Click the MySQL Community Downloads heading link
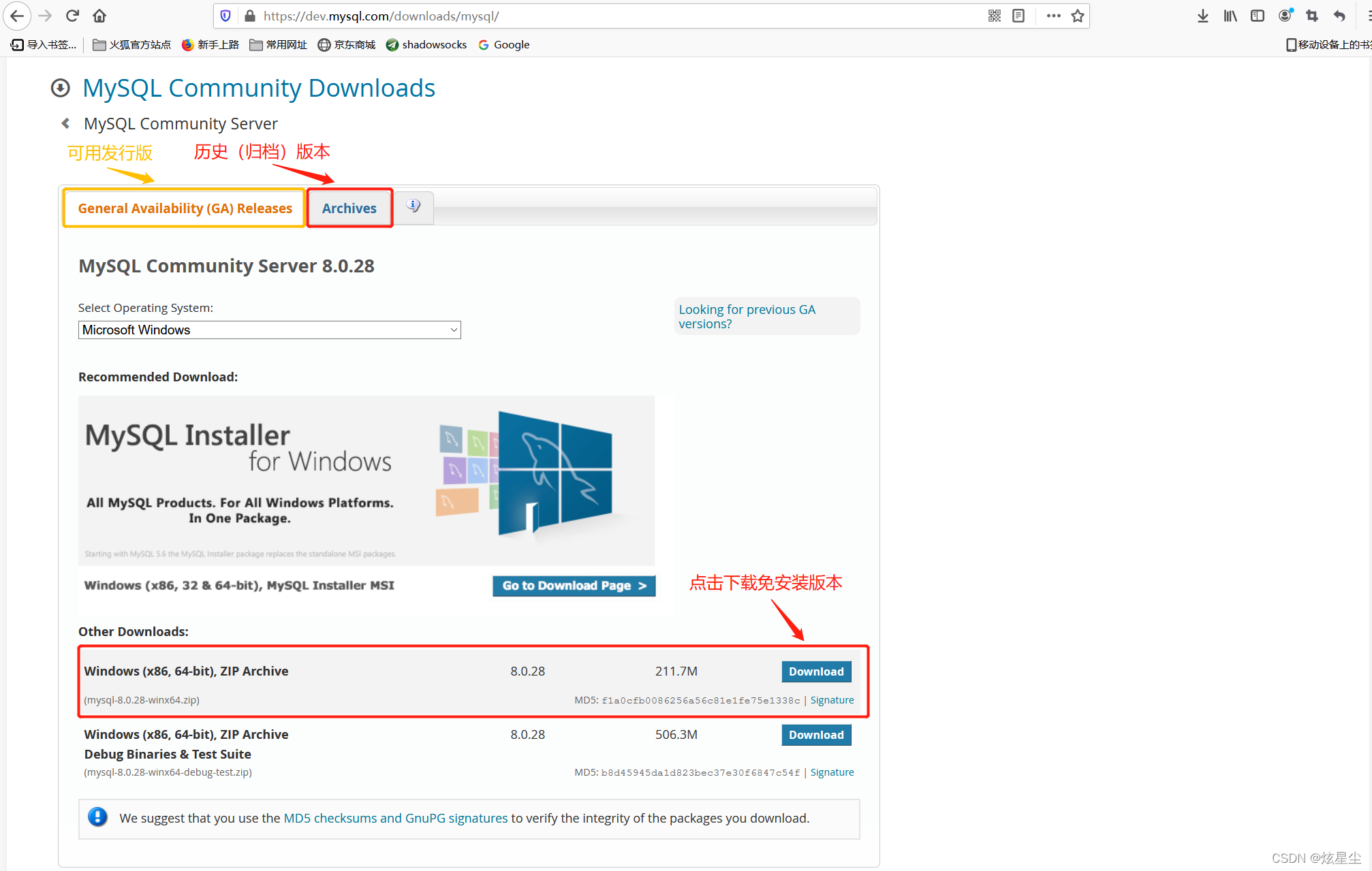Screen dimensions: 1372x871 tap(259, 88)
